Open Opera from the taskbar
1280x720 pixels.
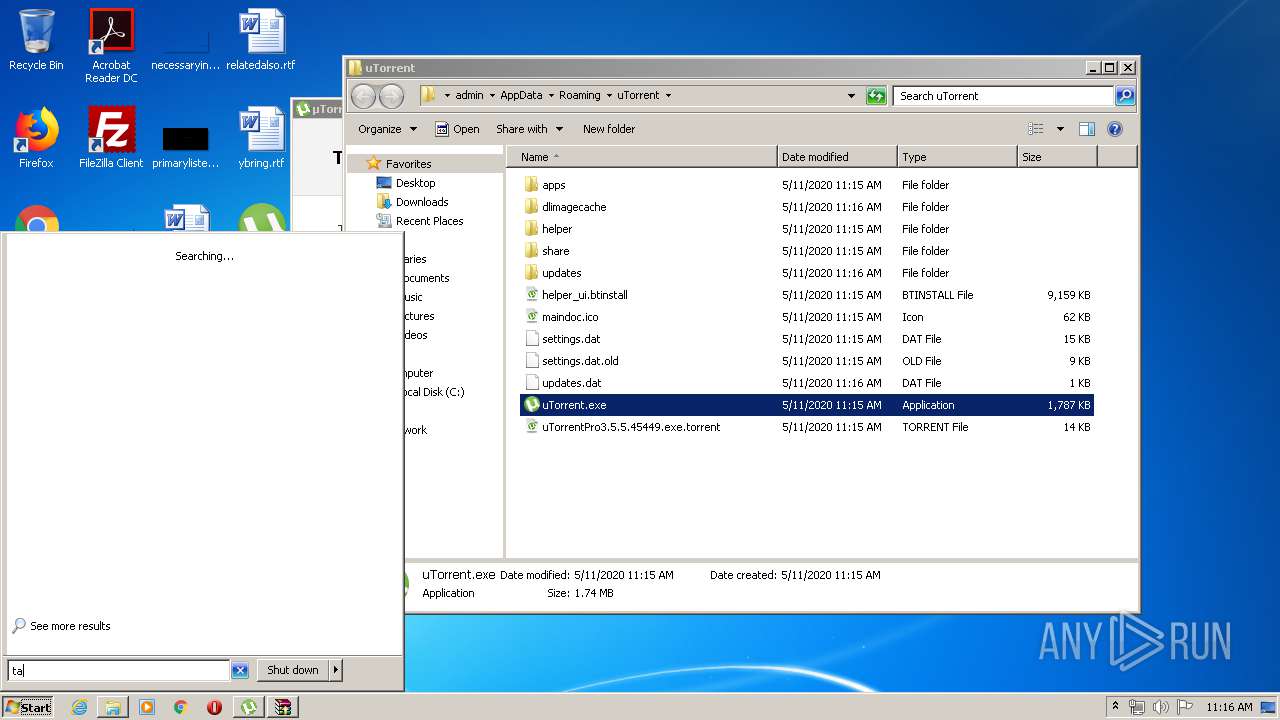point(214,707)
